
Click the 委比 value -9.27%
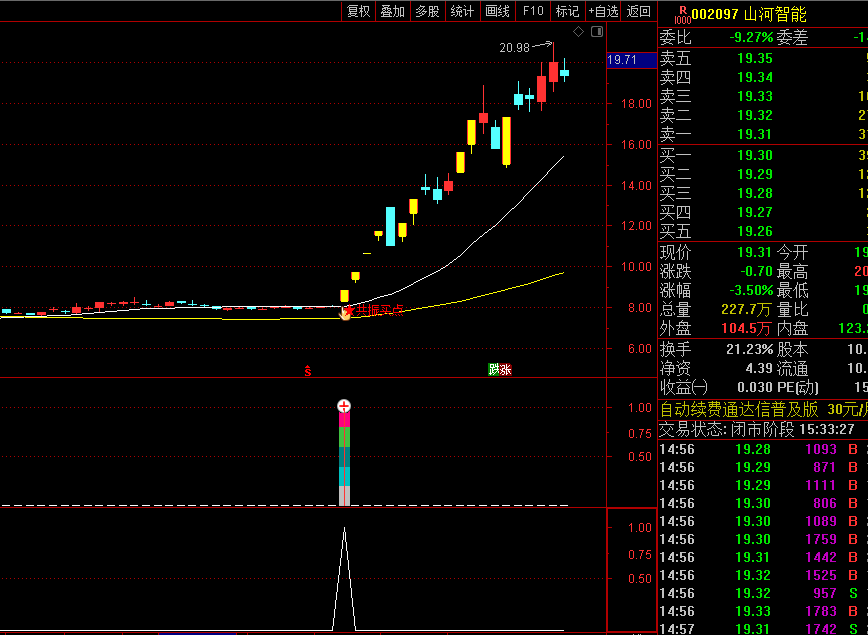tap(751, 38)
